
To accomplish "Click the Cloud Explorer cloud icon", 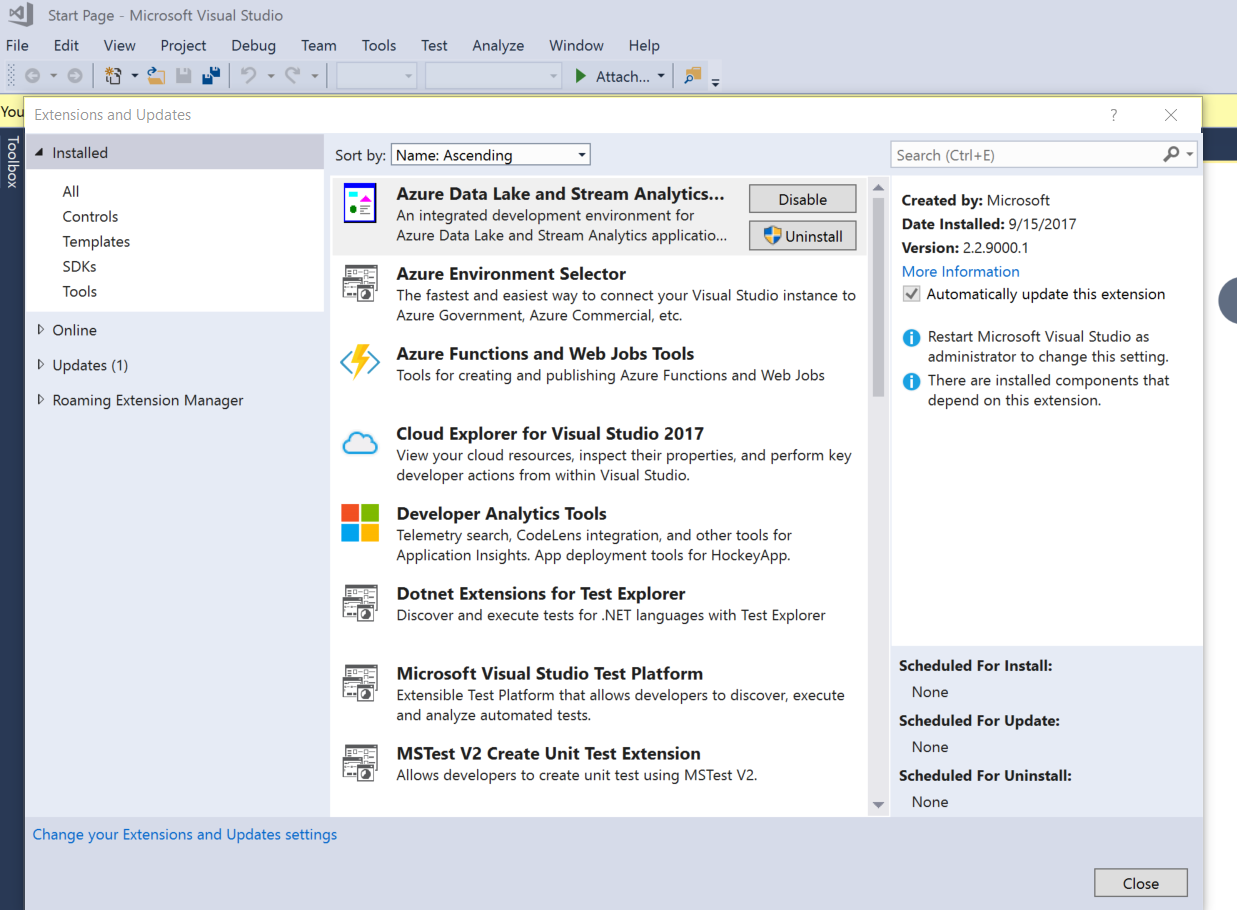I will click(x=360, y=443).
